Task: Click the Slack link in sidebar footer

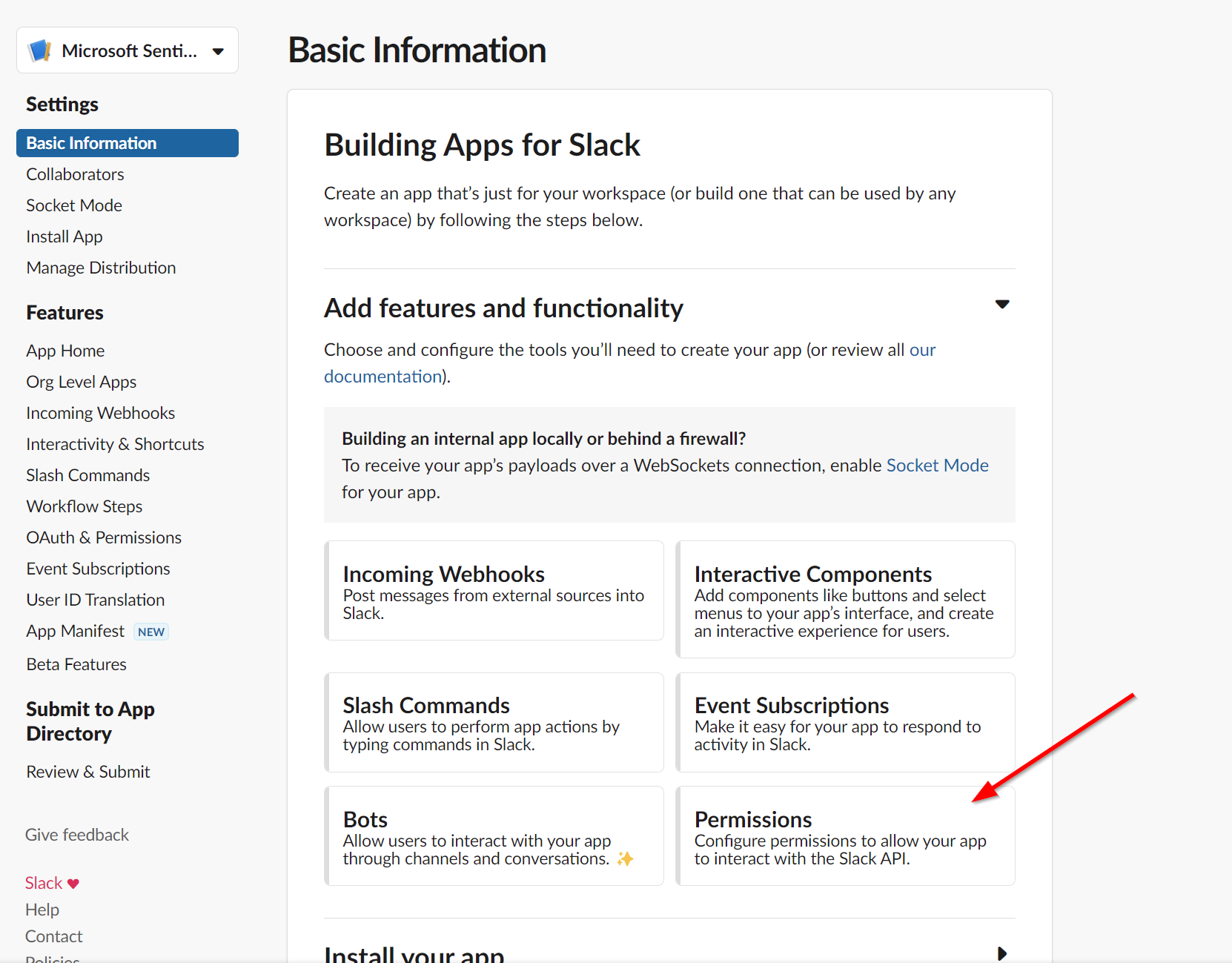Action: coord(44,883)
